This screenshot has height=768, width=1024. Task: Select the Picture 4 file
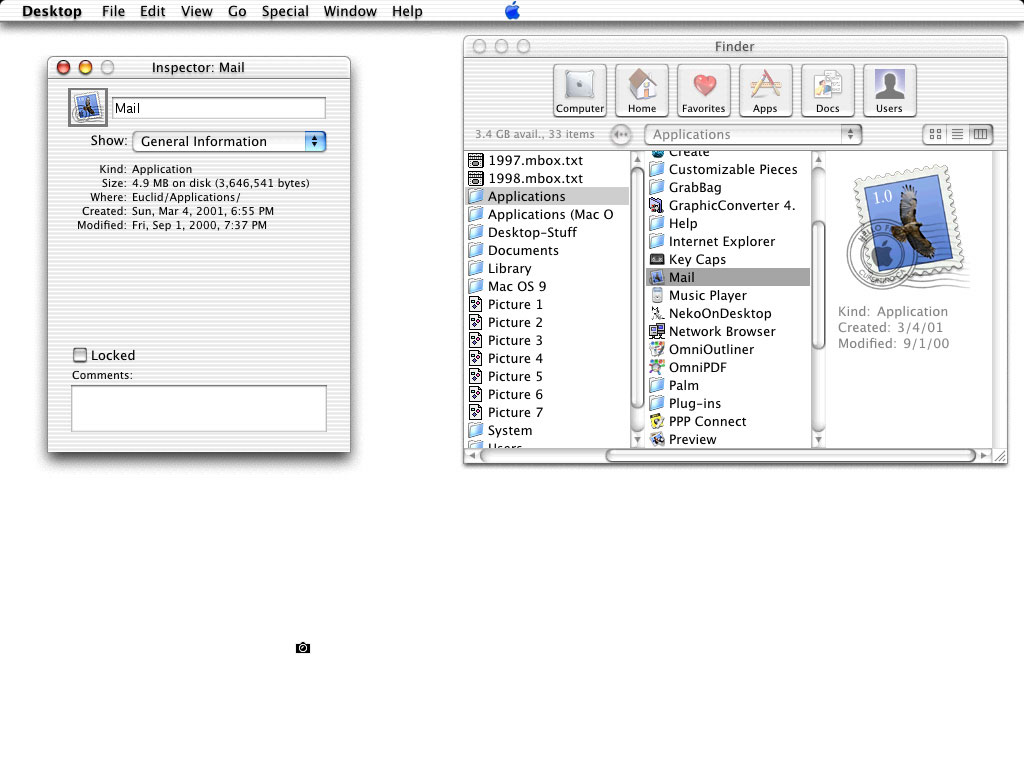click(547, 359)
